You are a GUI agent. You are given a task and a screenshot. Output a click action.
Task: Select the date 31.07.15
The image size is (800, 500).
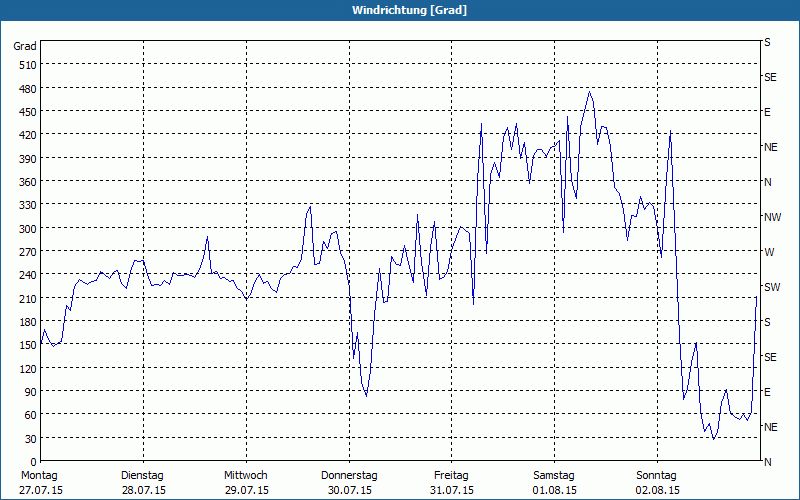[x=452, y=491]
